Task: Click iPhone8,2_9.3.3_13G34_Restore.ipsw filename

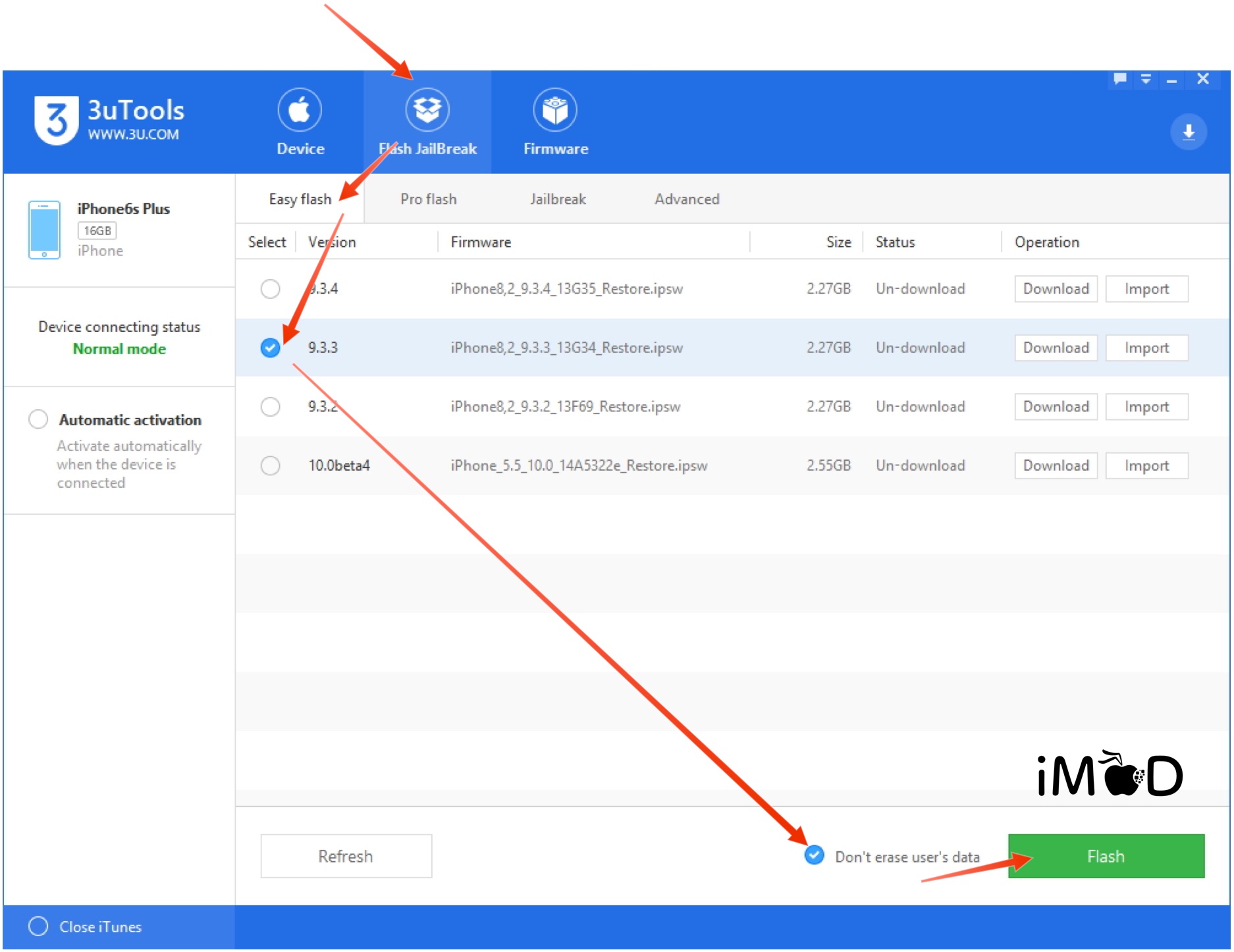Action: (566, 348)
